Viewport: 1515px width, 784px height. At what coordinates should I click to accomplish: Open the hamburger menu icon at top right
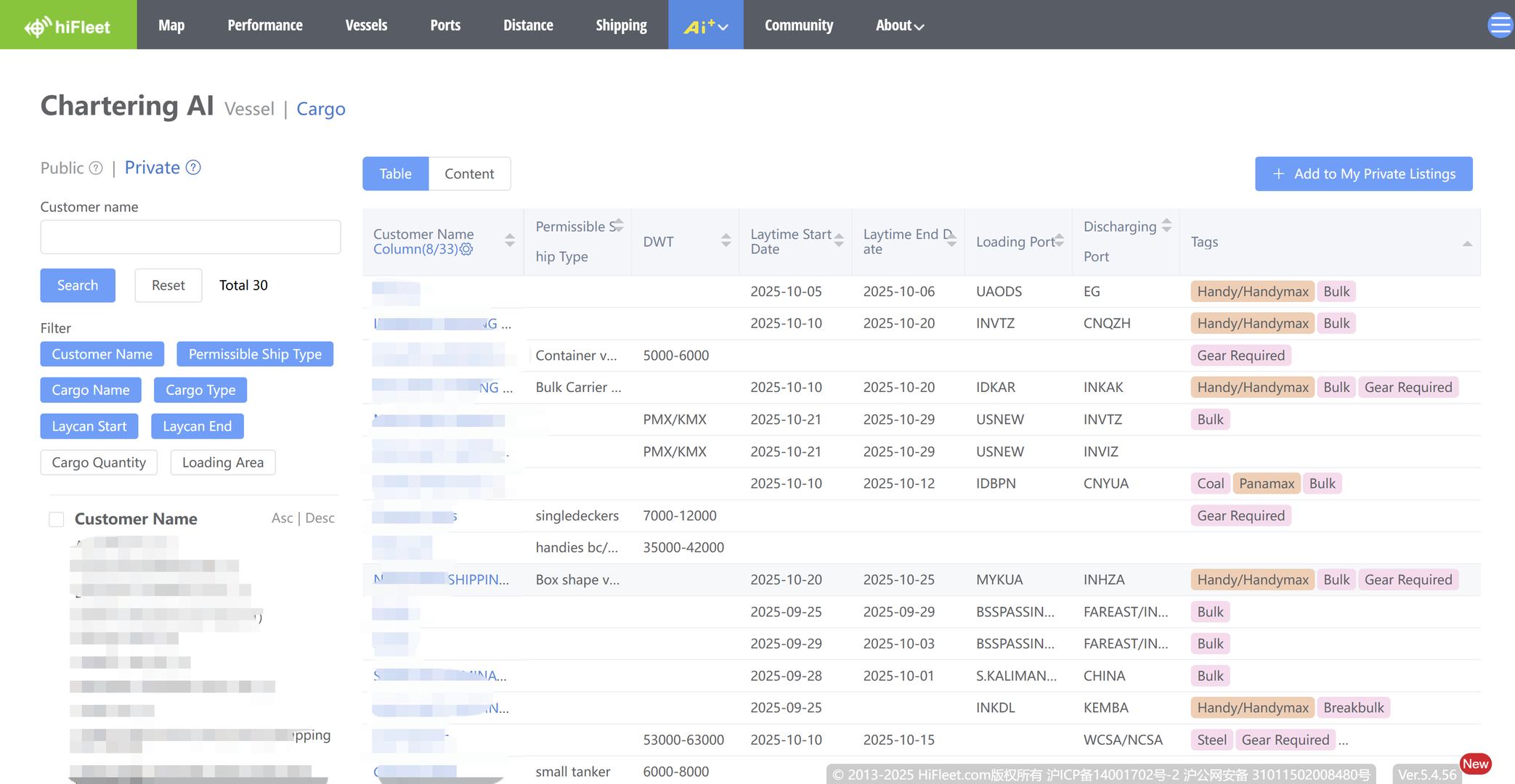coord(1499,25)
